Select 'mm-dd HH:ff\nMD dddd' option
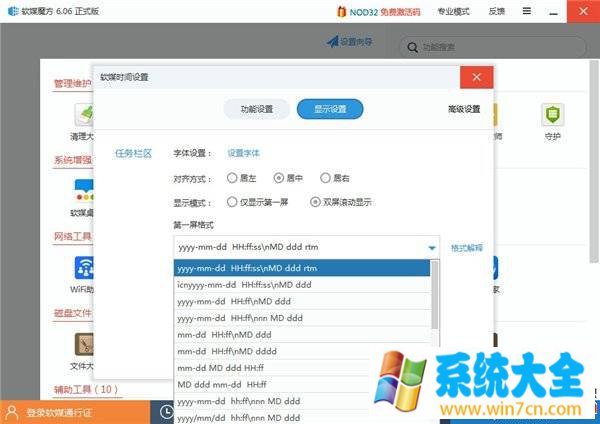Screen dimensions: 600x424 (x=272, y=351)
